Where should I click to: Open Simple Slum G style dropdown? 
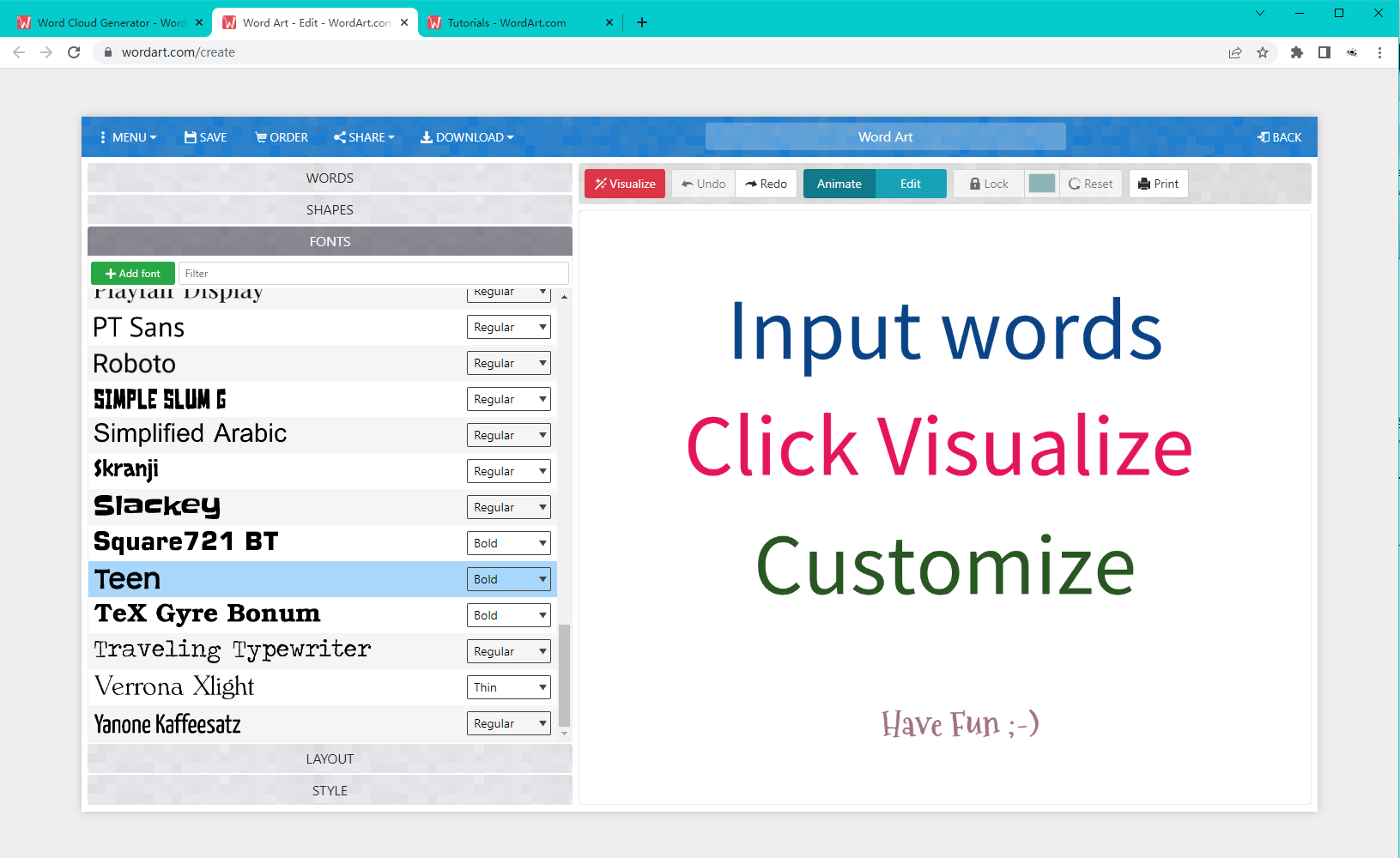509,399
